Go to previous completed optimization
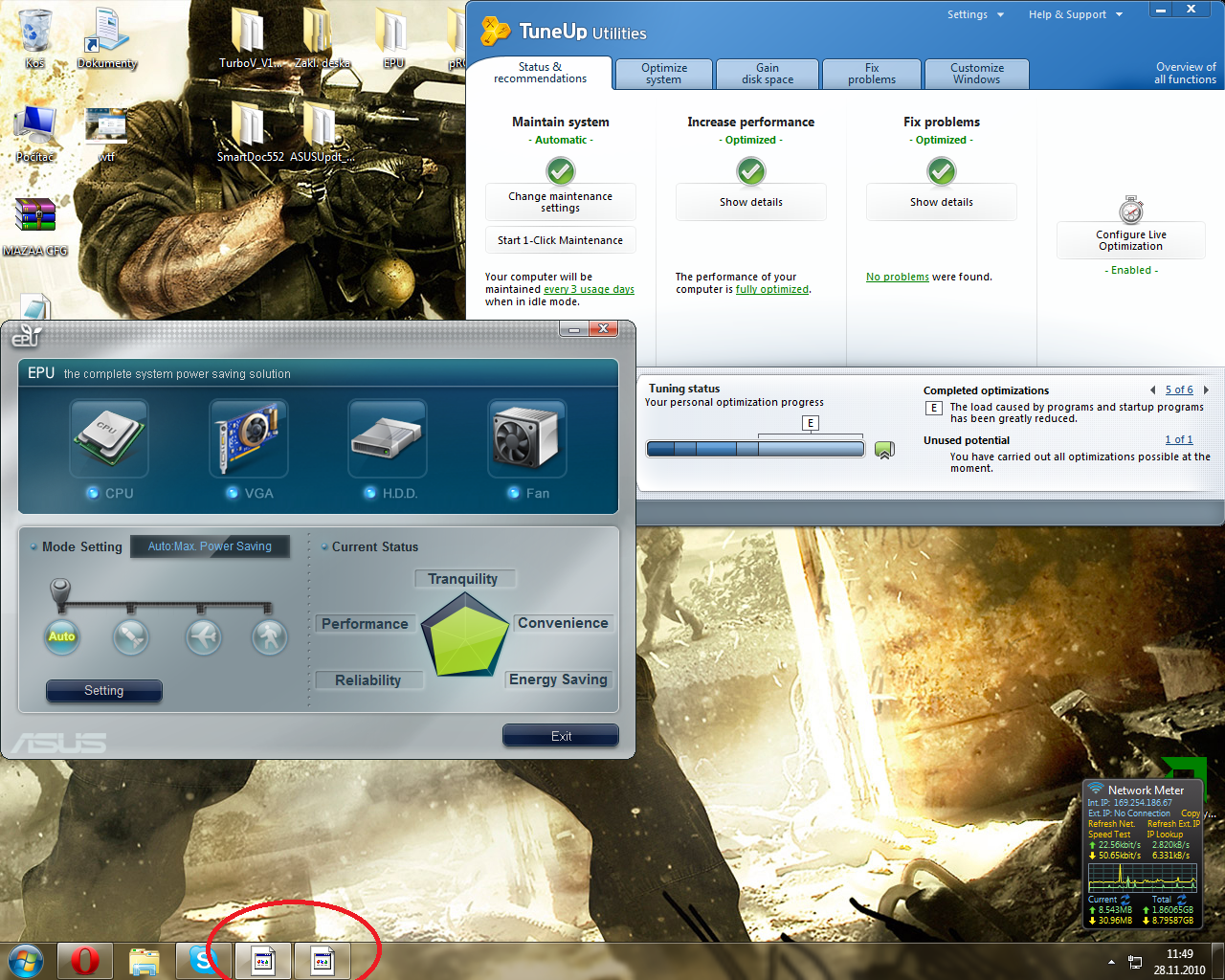The height and width of the screenshot is (980, 1225). click(1153, 390)
